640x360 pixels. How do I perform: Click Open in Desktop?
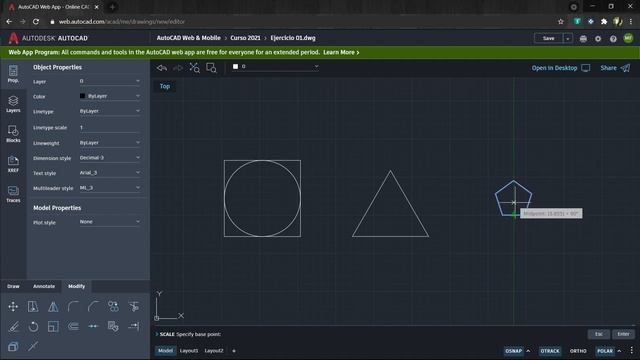click(560, 68)
